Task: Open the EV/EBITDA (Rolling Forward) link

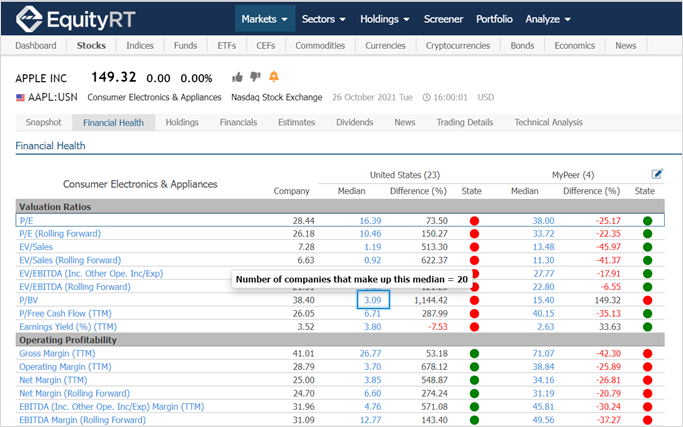Action: pos(74,287)
